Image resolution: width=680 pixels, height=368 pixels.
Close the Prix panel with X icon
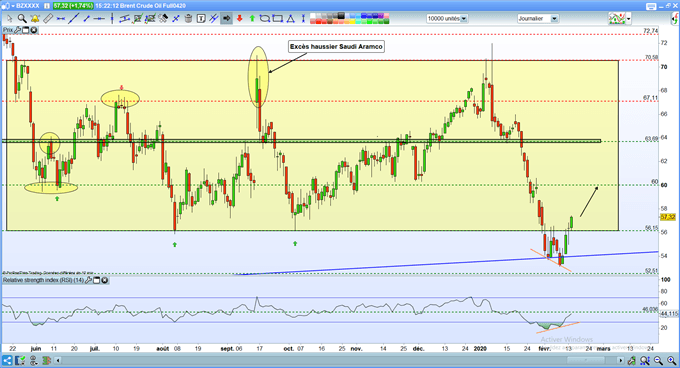[33, 30]
